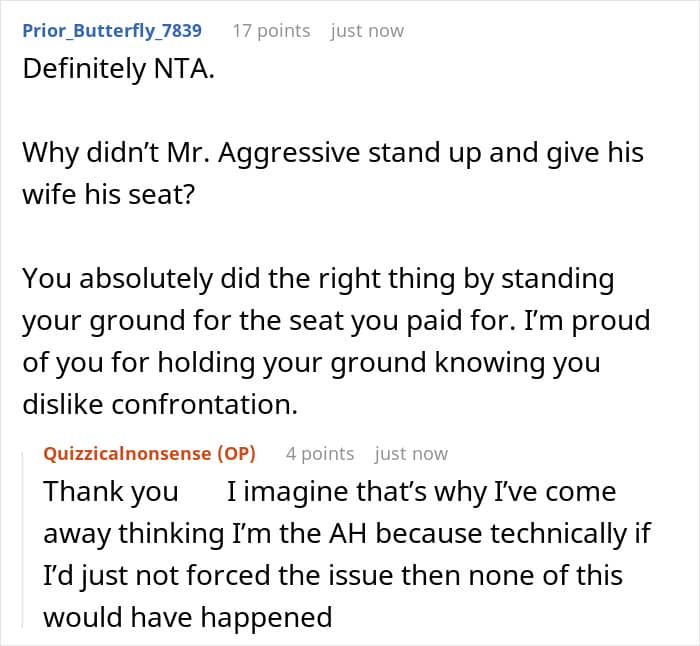Click the line starting You absolutely did
The height and width of the screenshot is (646, 700).
click(318, 279)
